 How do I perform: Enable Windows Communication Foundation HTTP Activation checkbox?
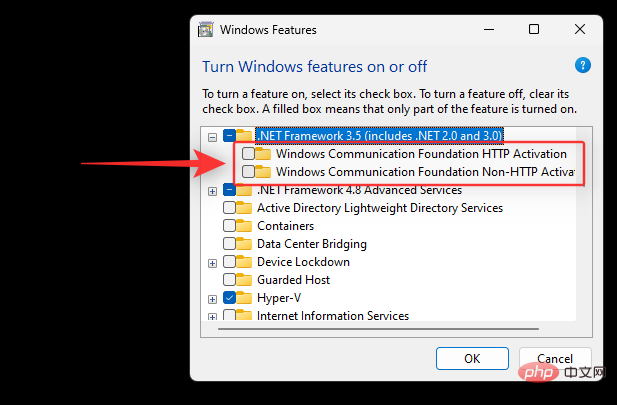pyautogui.click(x=249, y=154)
